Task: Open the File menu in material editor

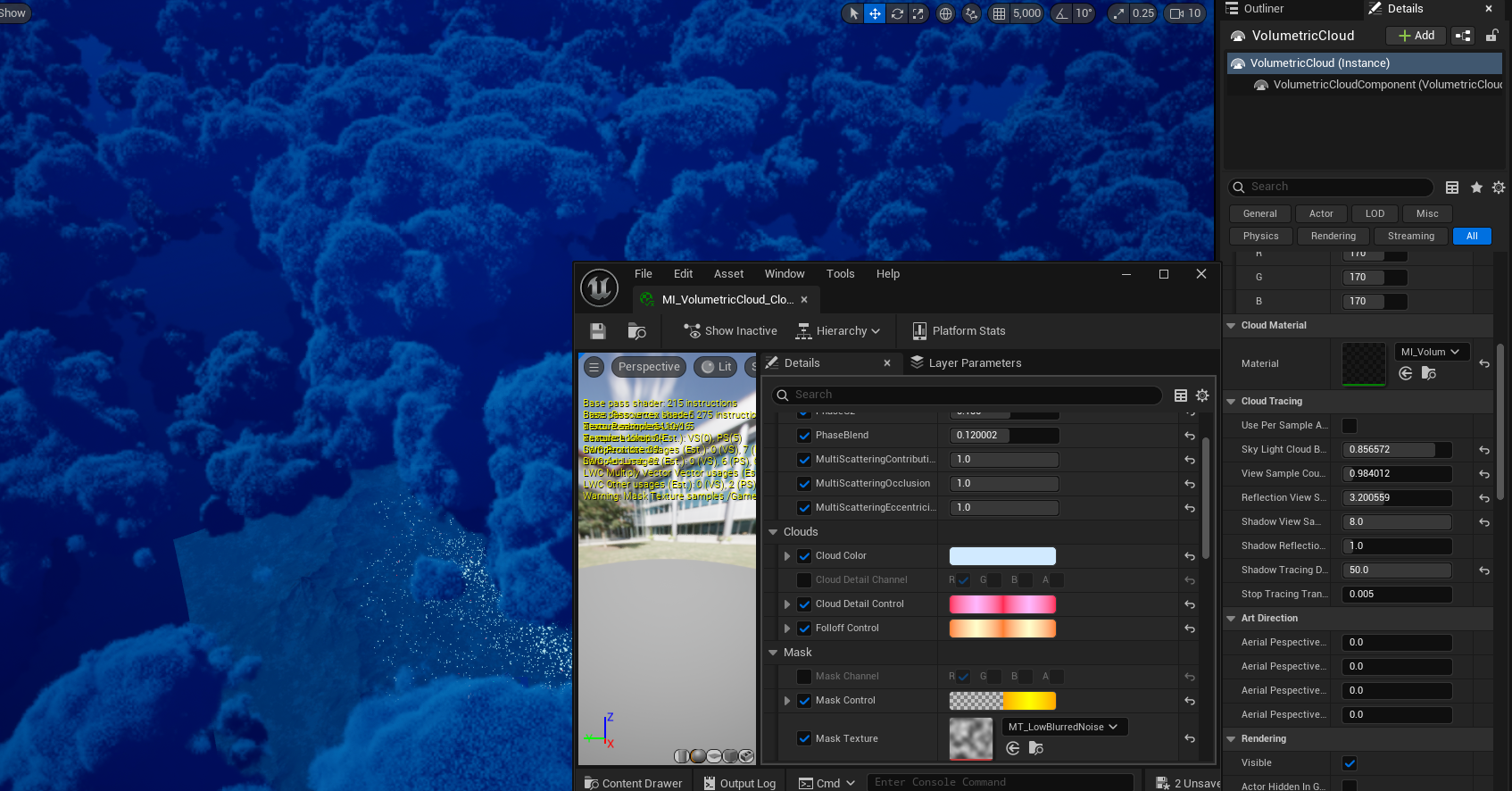Action: point(644,274)
